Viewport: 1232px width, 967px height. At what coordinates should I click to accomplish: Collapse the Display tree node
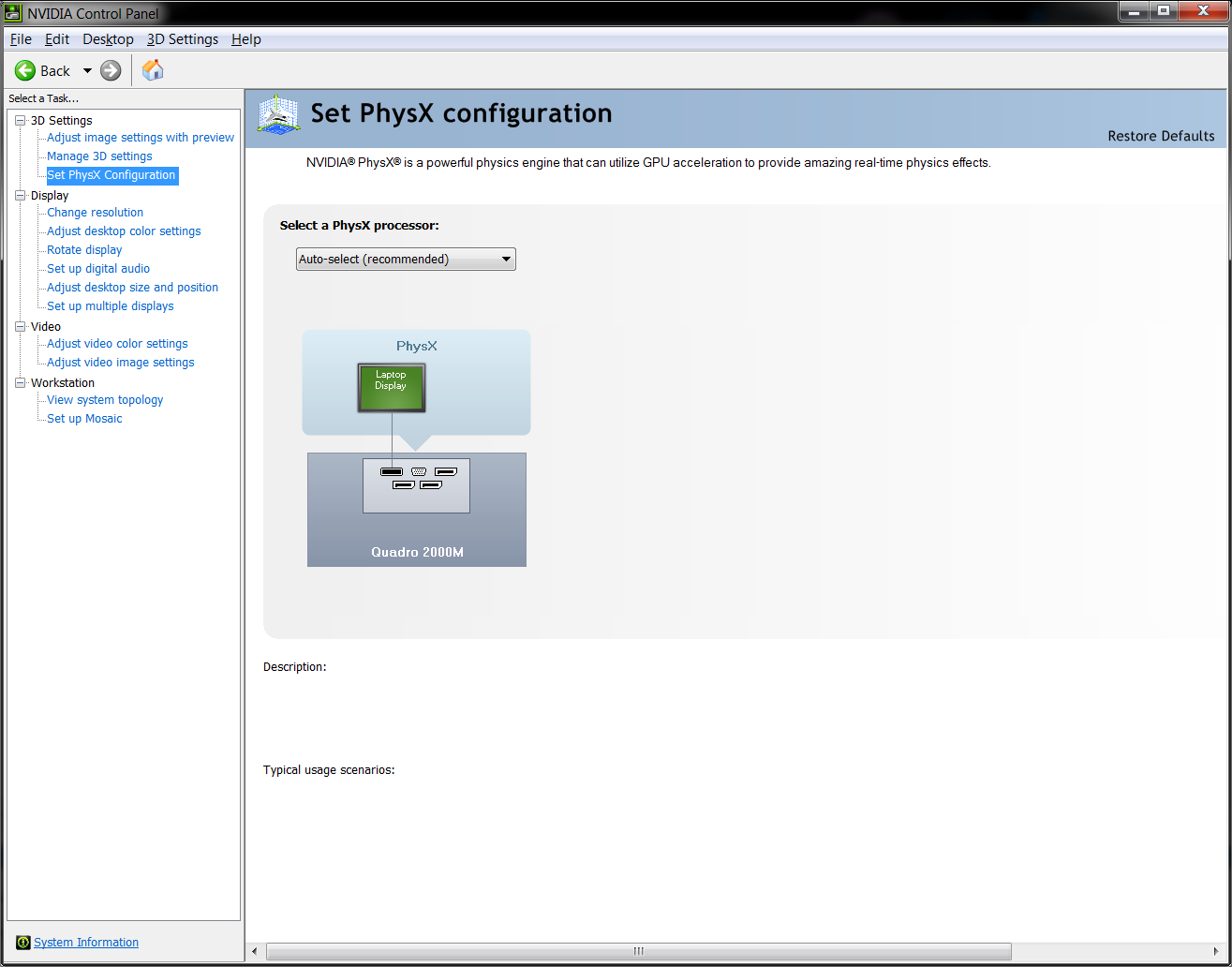pyautogui.click(x=21, y=195)
